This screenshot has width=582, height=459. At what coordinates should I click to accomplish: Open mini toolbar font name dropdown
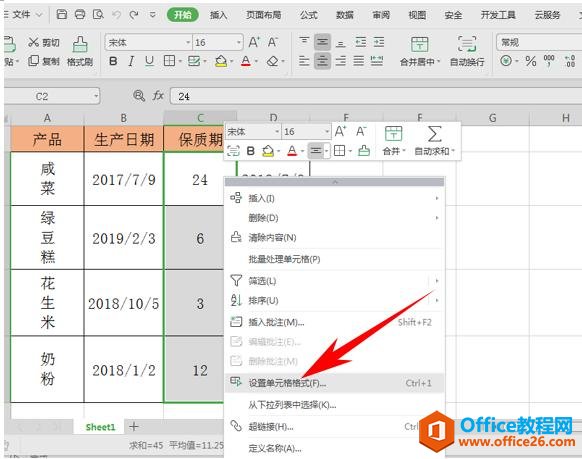277,132
